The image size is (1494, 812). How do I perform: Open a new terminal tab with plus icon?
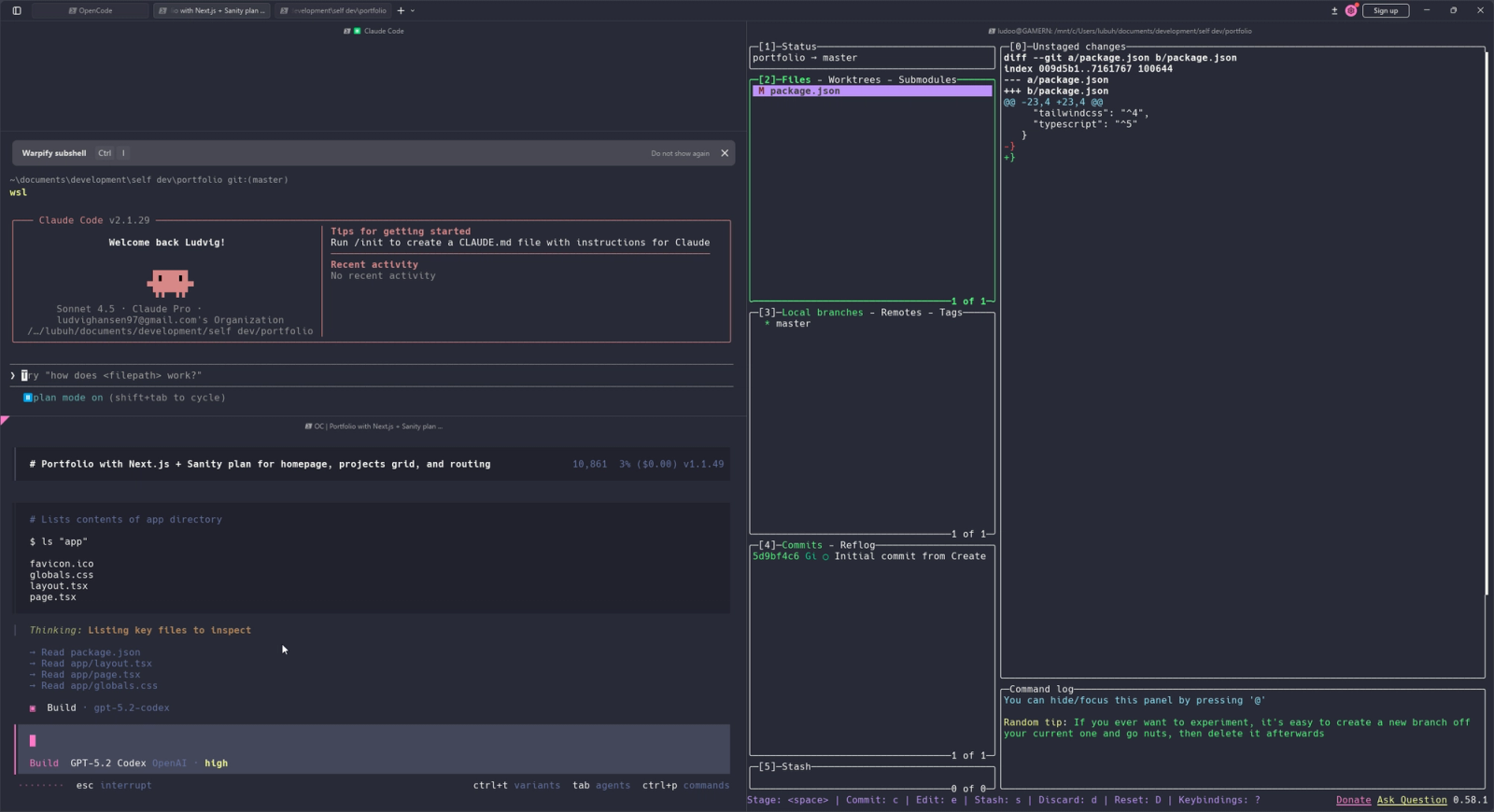[x=401, y=11]
